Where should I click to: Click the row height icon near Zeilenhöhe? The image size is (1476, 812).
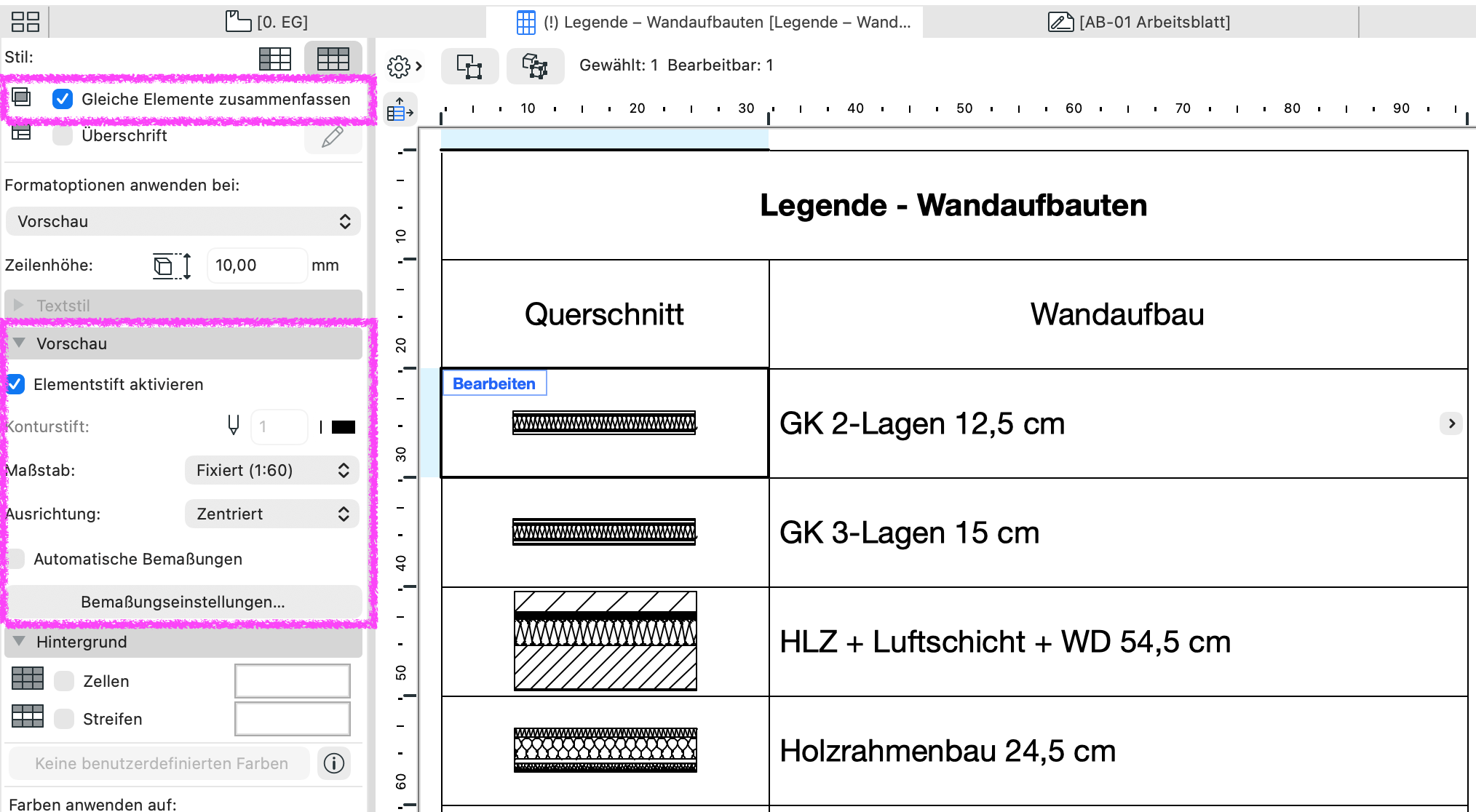click(172, 266)
